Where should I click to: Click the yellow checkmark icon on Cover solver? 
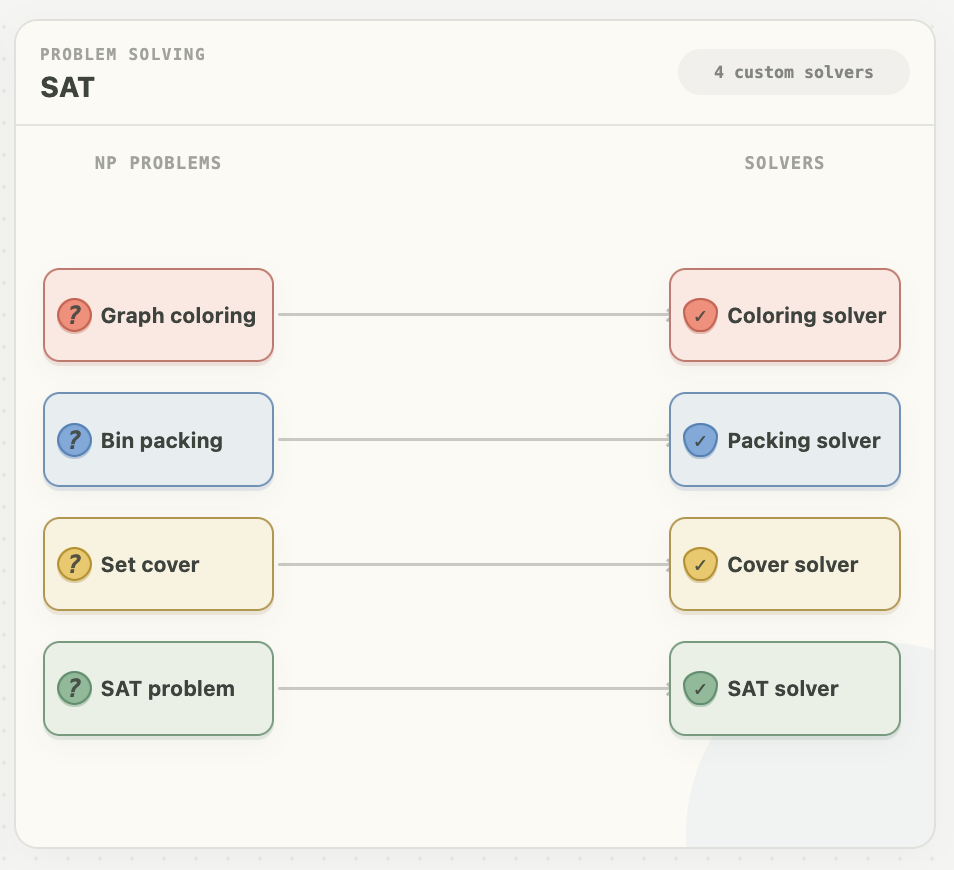(700, 564)
